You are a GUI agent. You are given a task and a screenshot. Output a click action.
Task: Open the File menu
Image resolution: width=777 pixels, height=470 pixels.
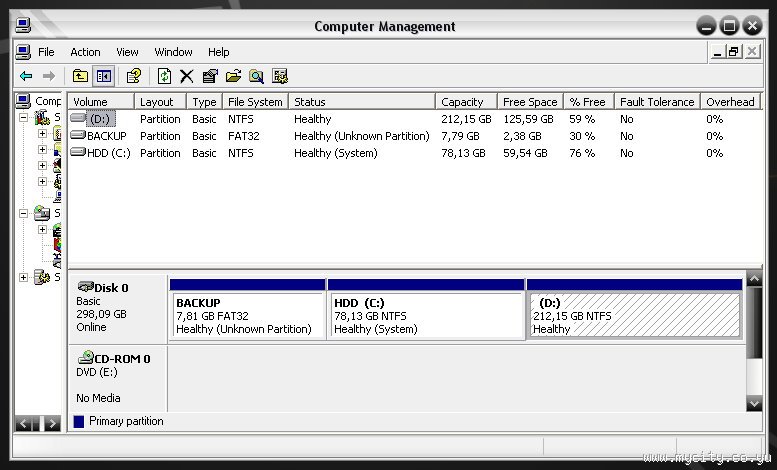coord(46,52)
